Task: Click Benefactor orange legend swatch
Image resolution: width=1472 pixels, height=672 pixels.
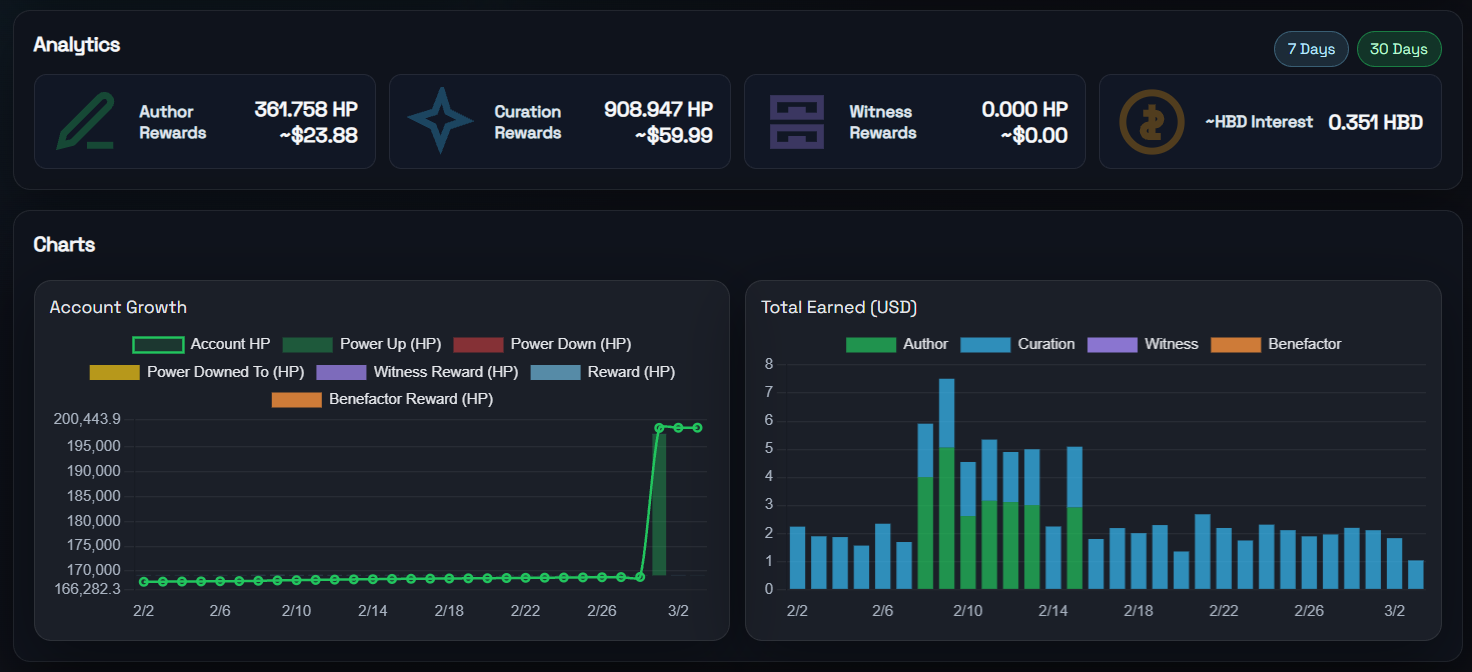Action: click(1236, 344)
